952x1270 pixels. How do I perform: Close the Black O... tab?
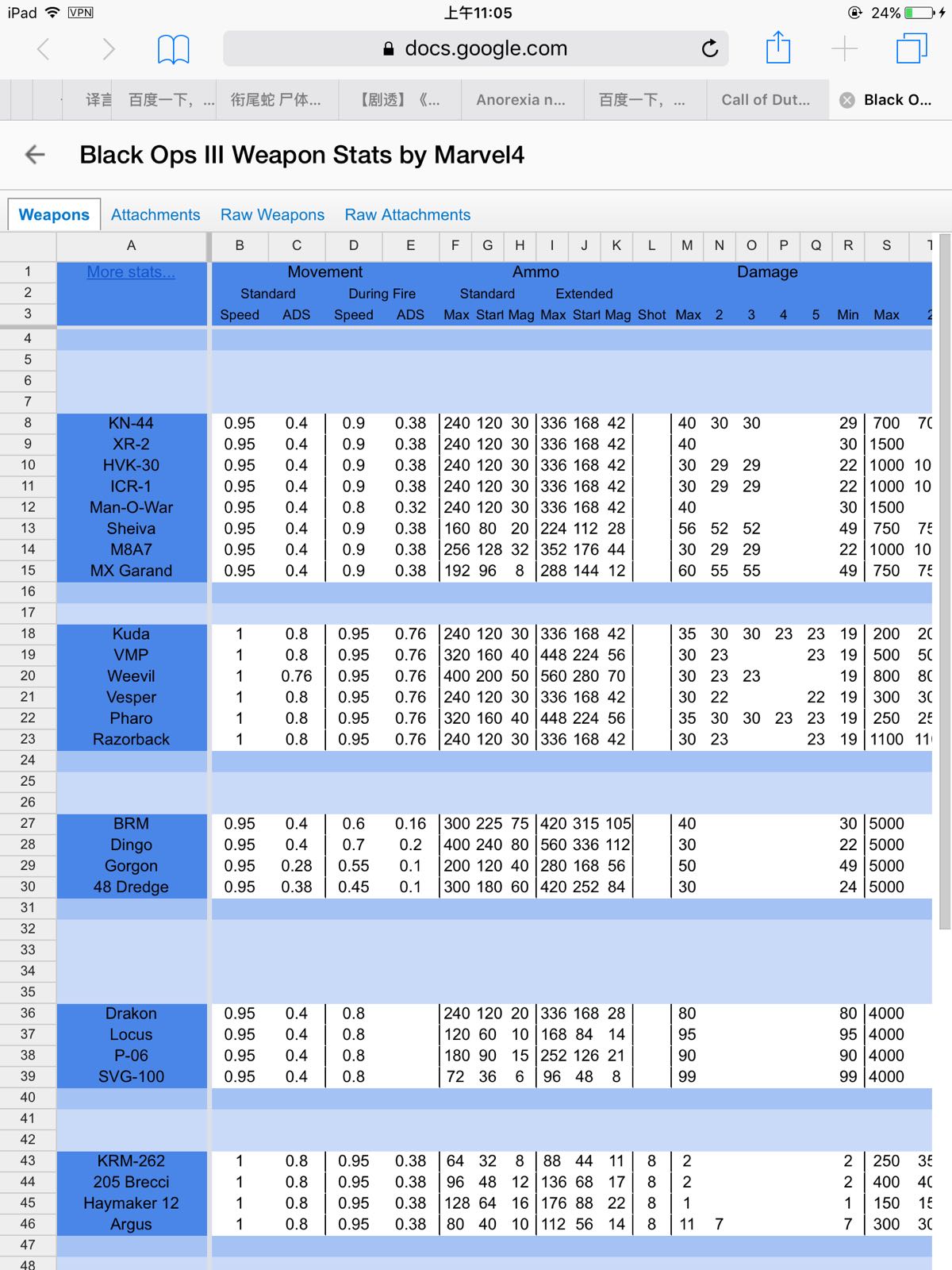tap(847, 100)
